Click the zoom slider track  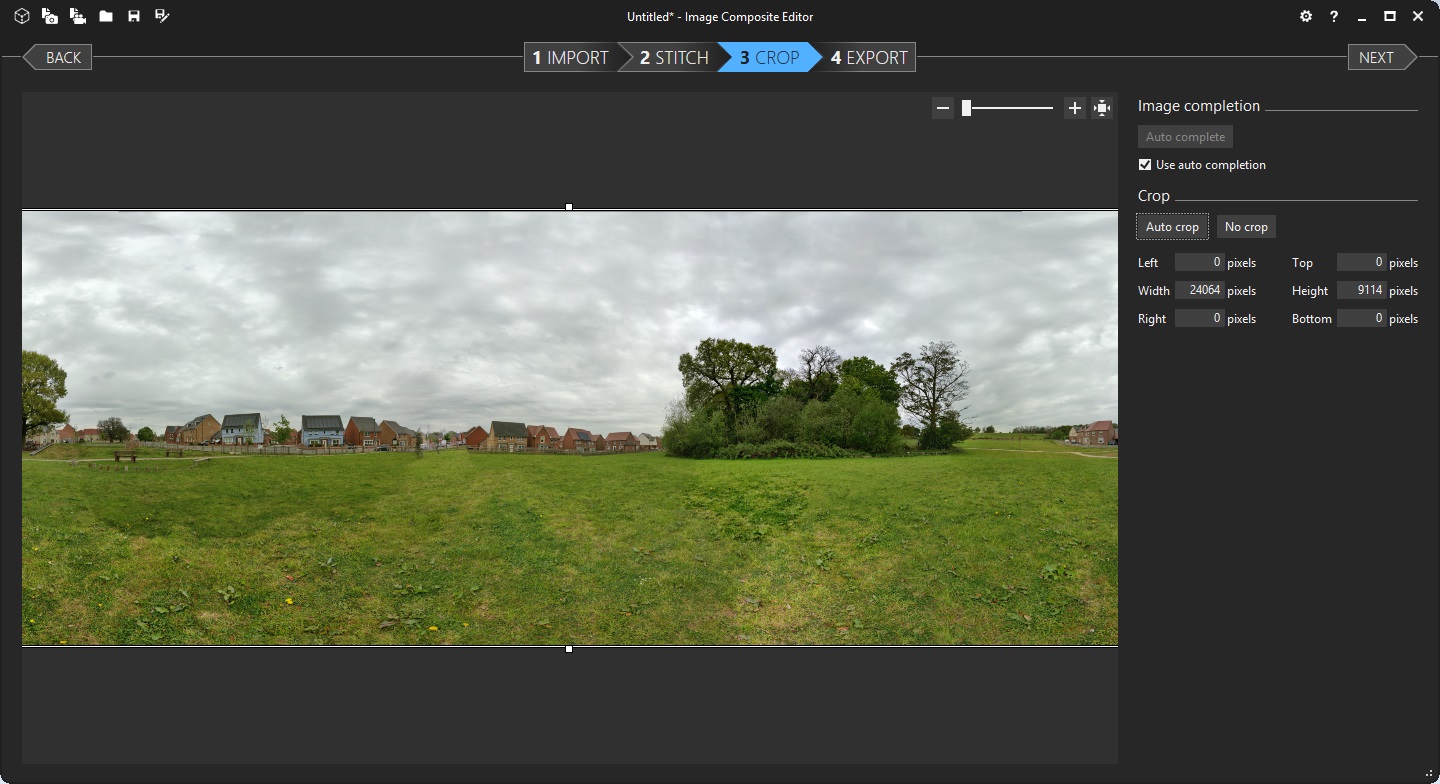[1010, 108]
